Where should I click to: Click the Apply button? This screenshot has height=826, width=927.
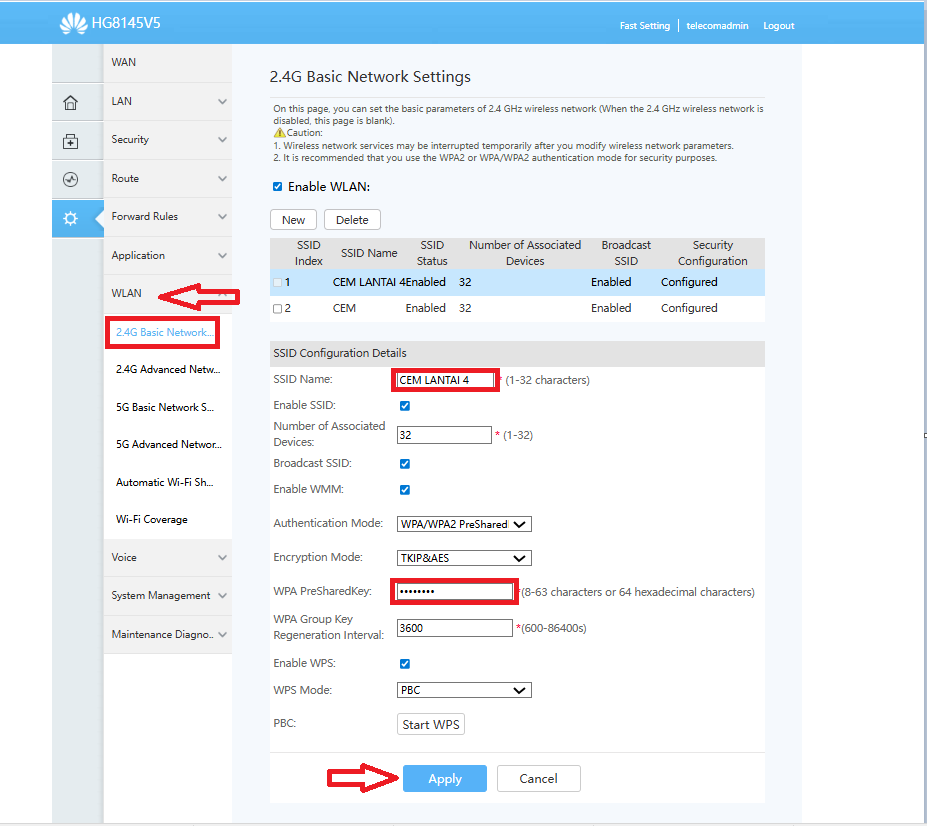coord(444,778)
